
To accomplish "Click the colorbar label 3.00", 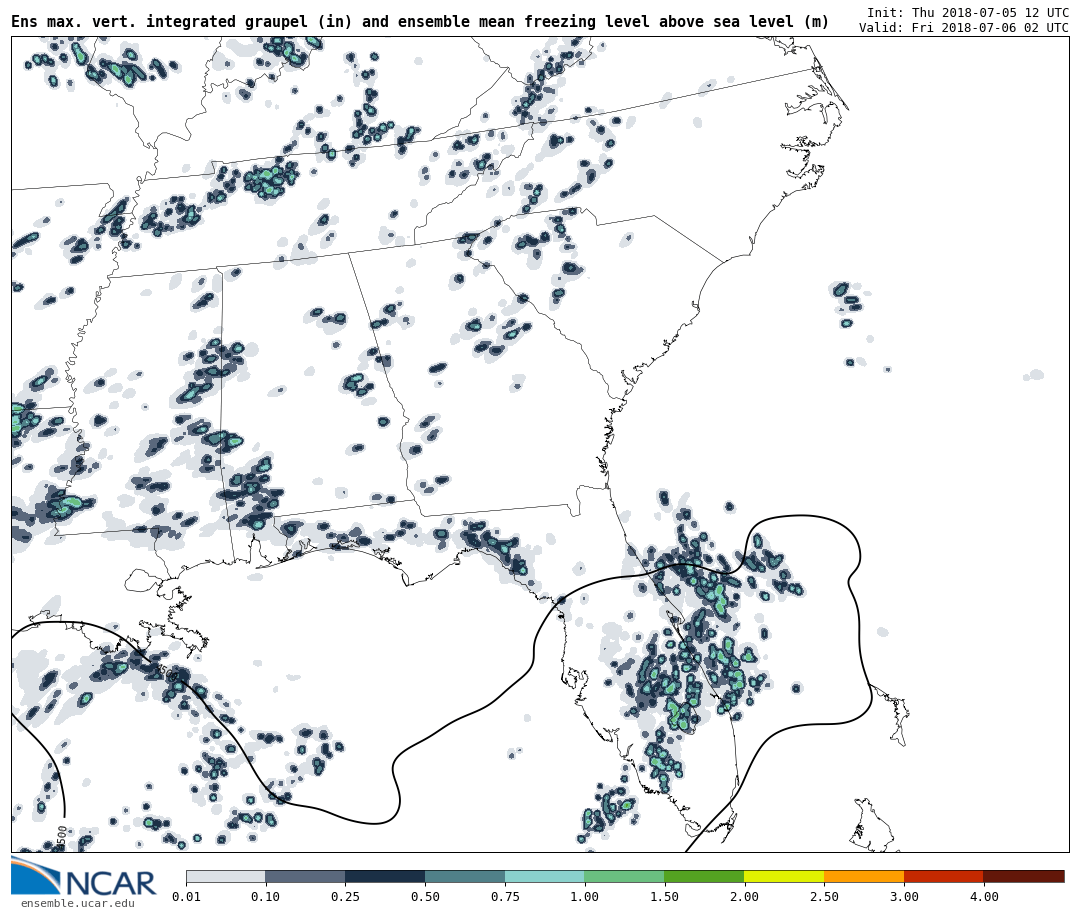I will click(904, 896).
